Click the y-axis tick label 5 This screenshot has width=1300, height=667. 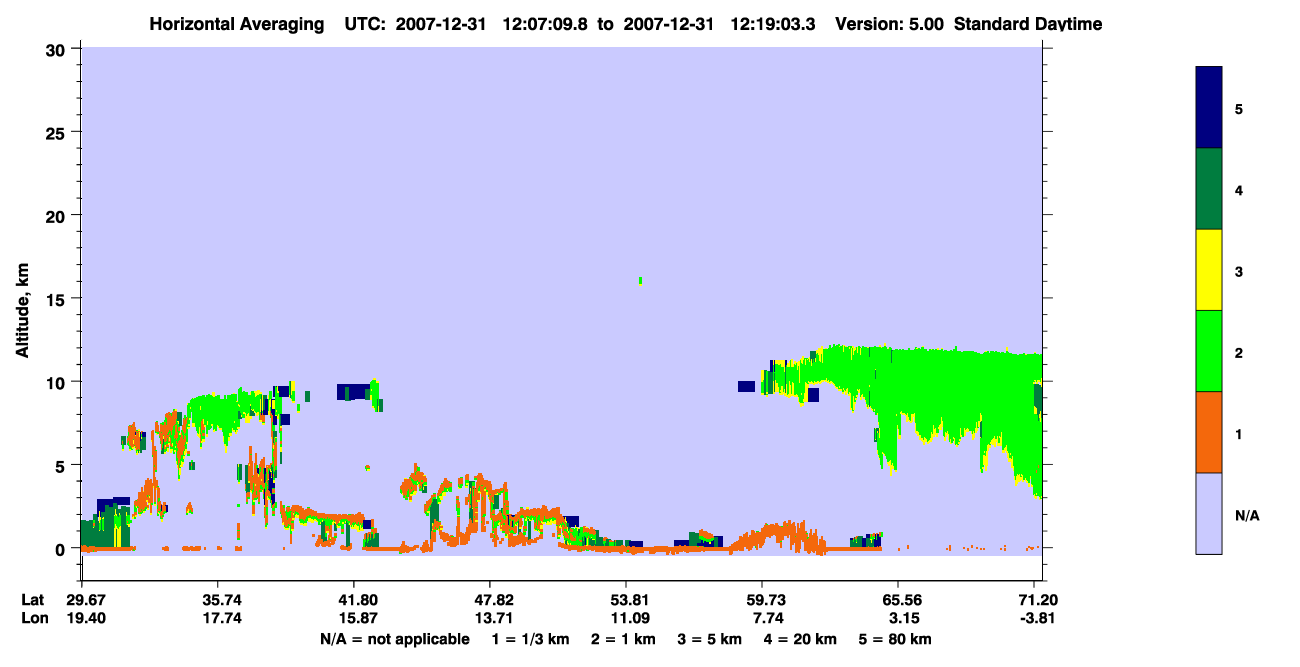click(63, 465)
